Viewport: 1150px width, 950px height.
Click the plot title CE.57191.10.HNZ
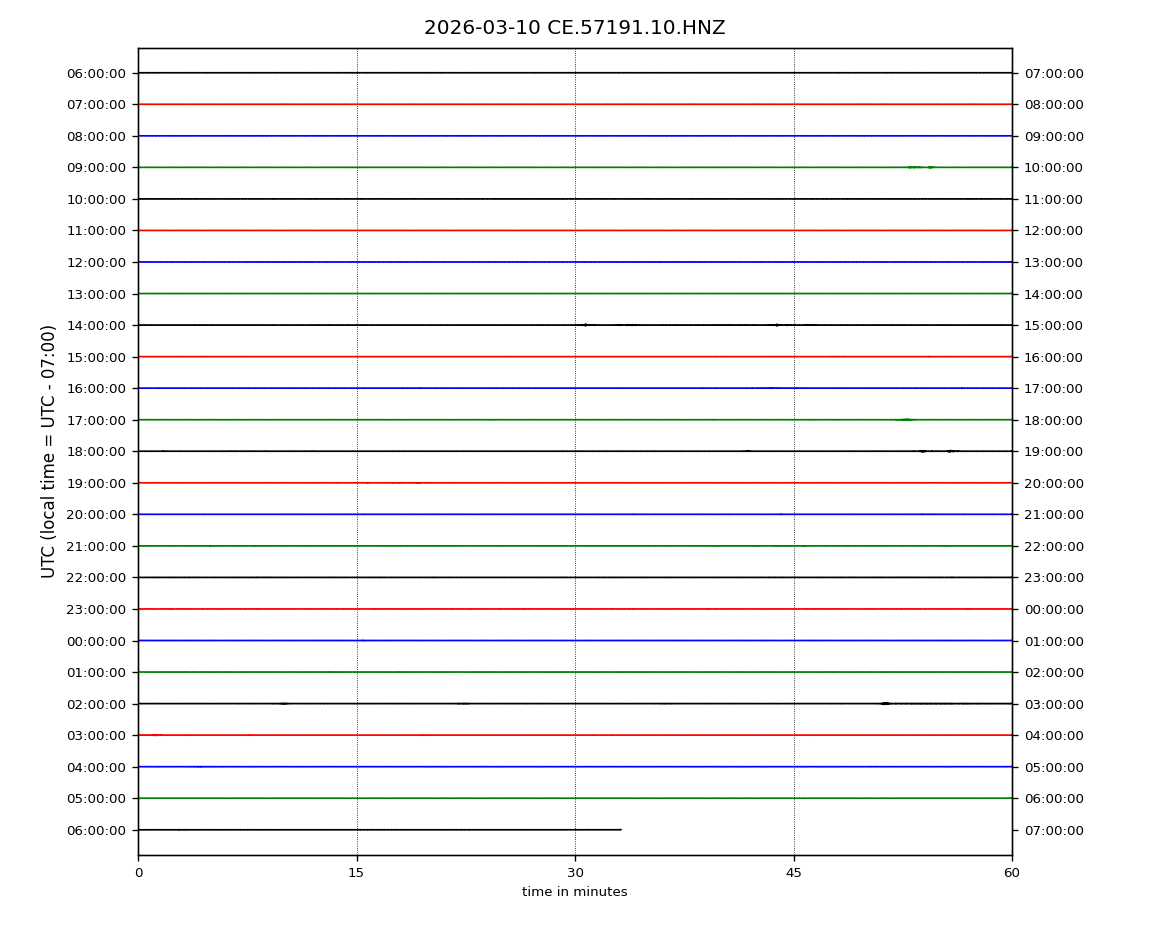click(x=574, y=28)
